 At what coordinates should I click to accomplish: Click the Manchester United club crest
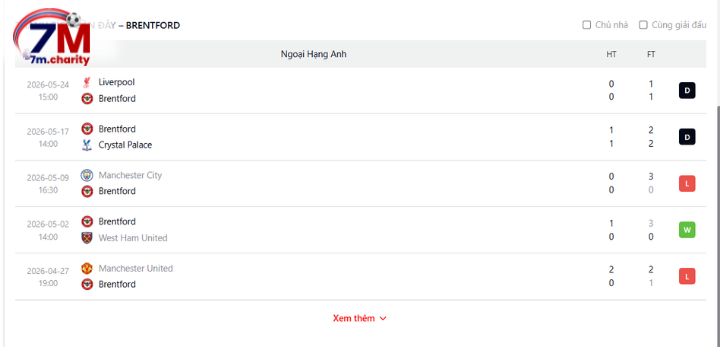pos(87,269)
